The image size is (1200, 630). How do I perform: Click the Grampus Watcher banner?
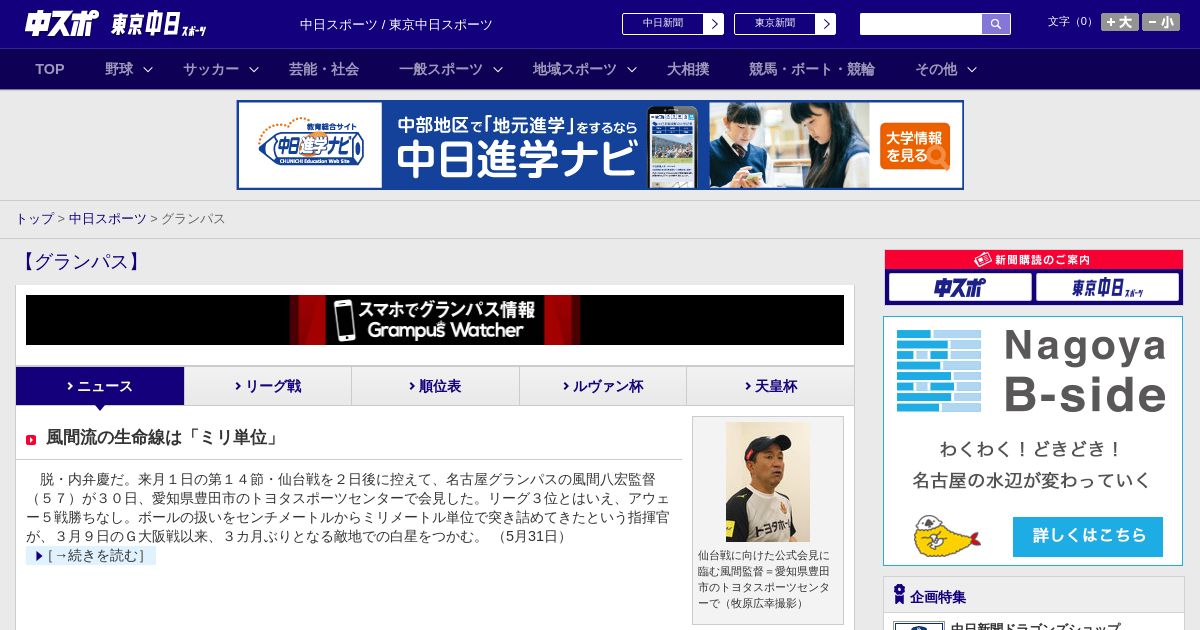(x=435, y=320)
